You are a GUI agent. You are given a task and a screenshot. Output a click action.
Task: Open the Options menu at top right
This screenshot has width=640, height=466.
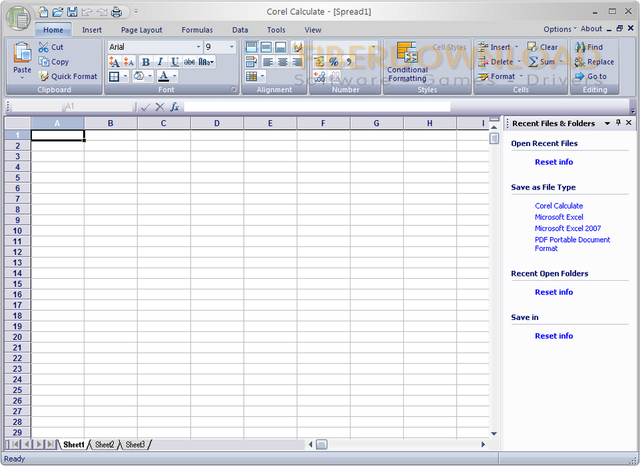pyautogui.click(x=560, y=29)
